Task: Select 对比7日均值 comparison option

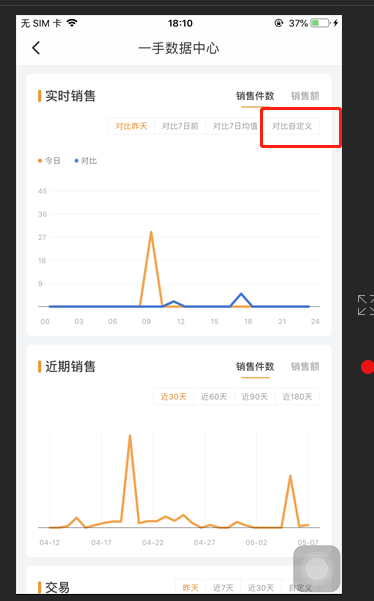Action: point(235,126)
